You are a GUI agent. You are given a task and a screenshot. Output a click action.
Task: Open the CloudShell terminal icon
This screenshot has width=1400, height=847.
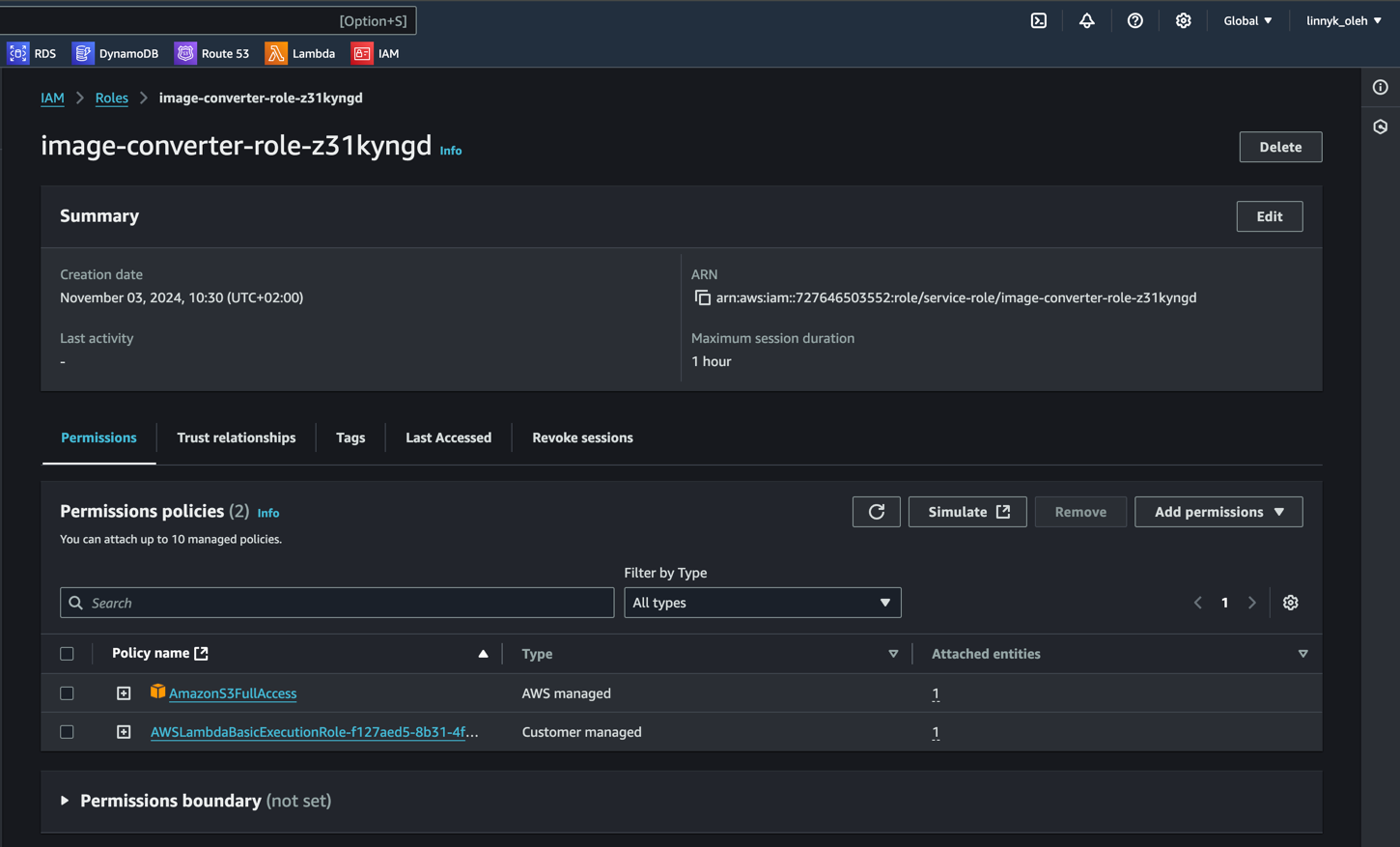click(x=1039, y=20)
